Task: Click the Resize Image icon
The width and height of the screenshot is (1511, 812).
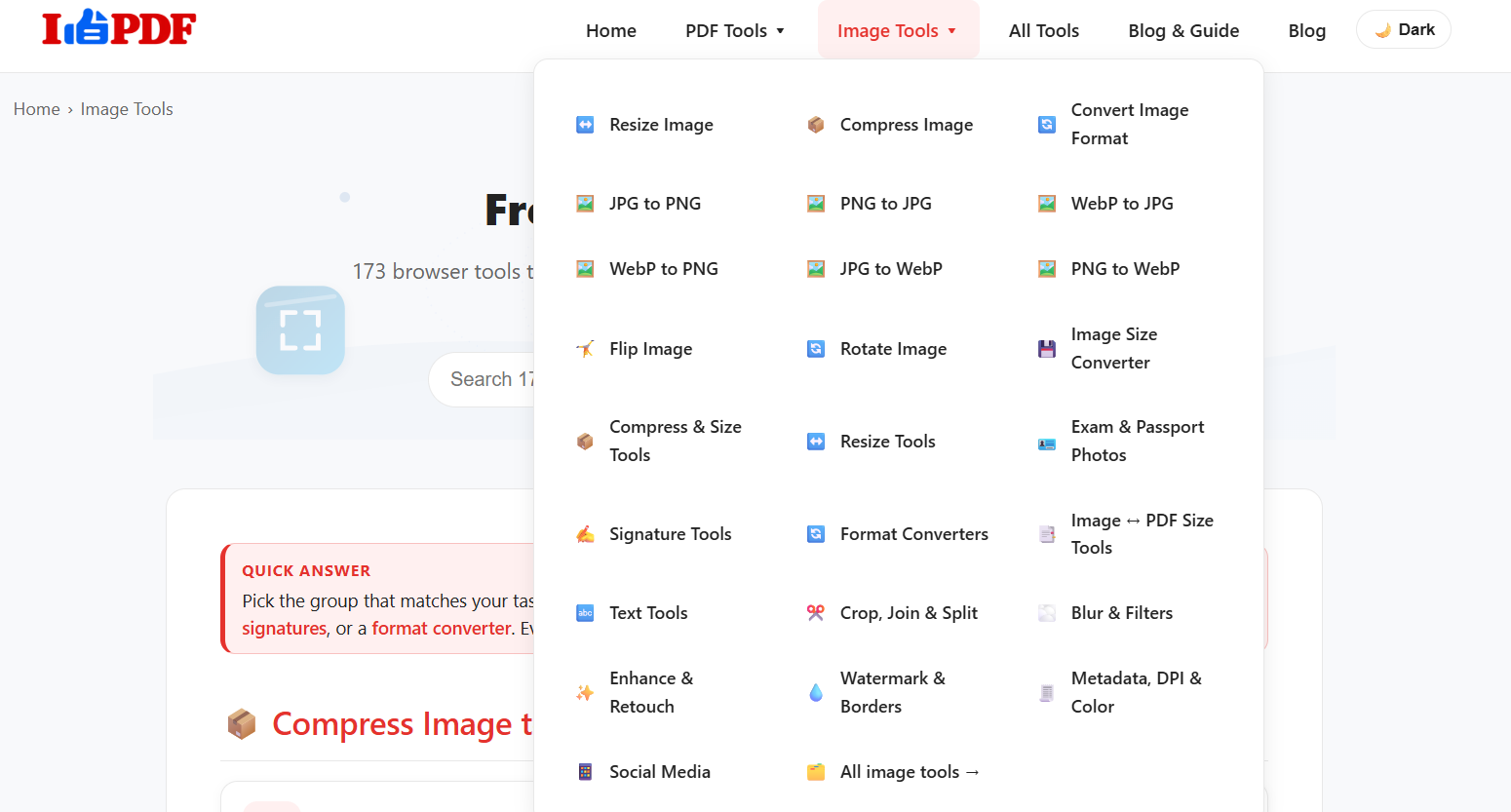Action: point(585,125)
